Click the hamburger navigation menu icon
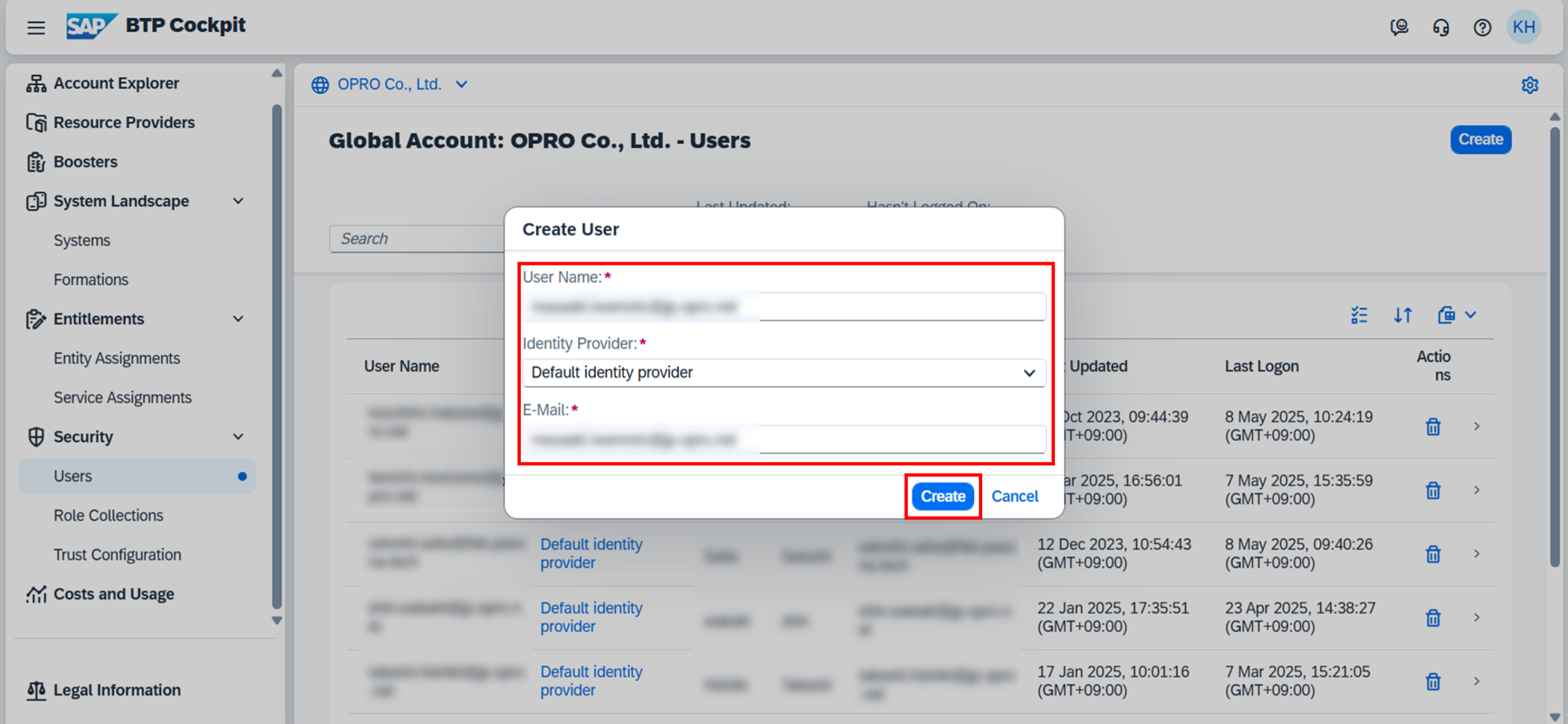The height and width of the screenshot is (724, 1568). 36,27
